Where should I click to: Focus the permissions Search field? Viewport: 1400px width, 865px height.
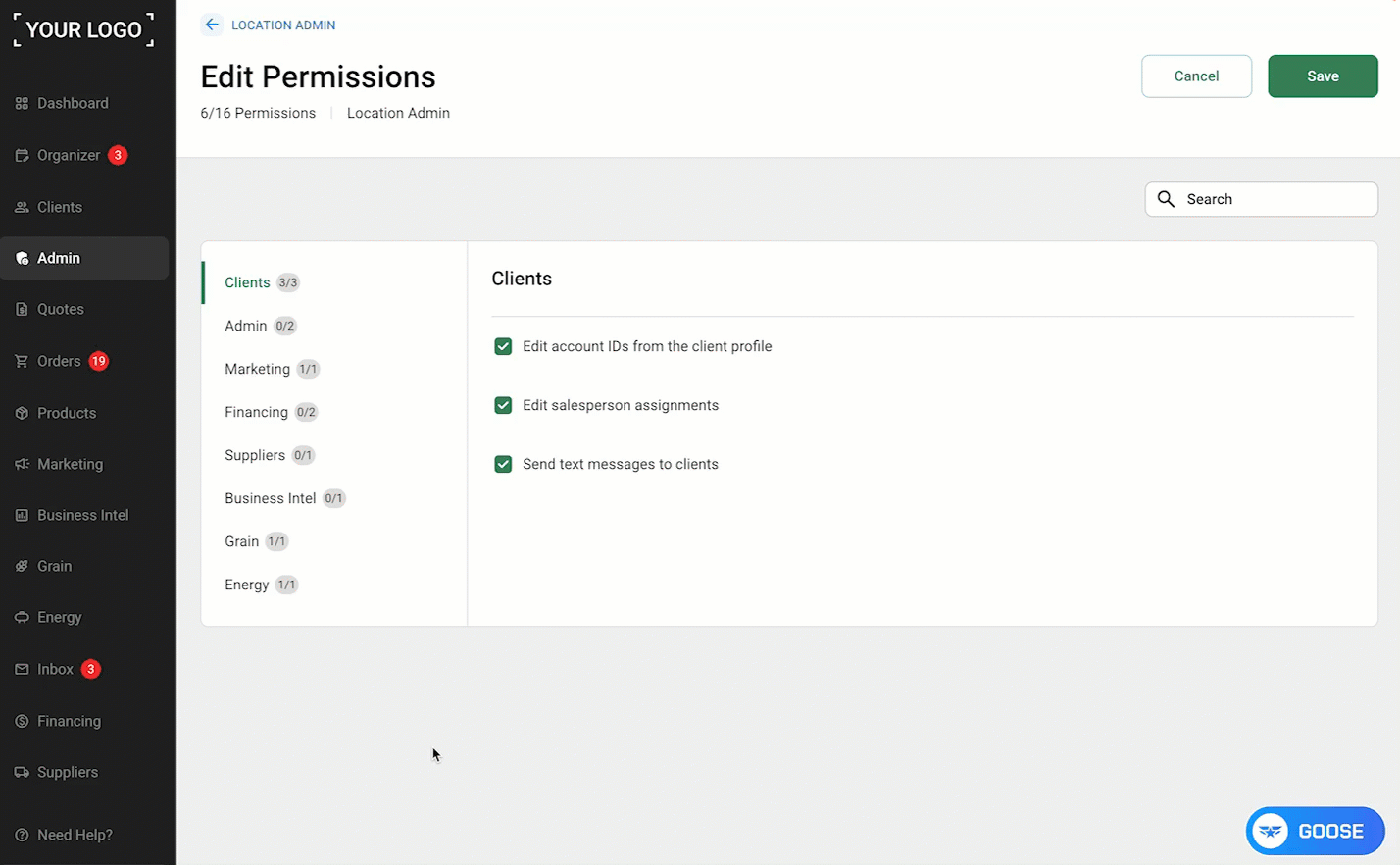click(1261, 199)
